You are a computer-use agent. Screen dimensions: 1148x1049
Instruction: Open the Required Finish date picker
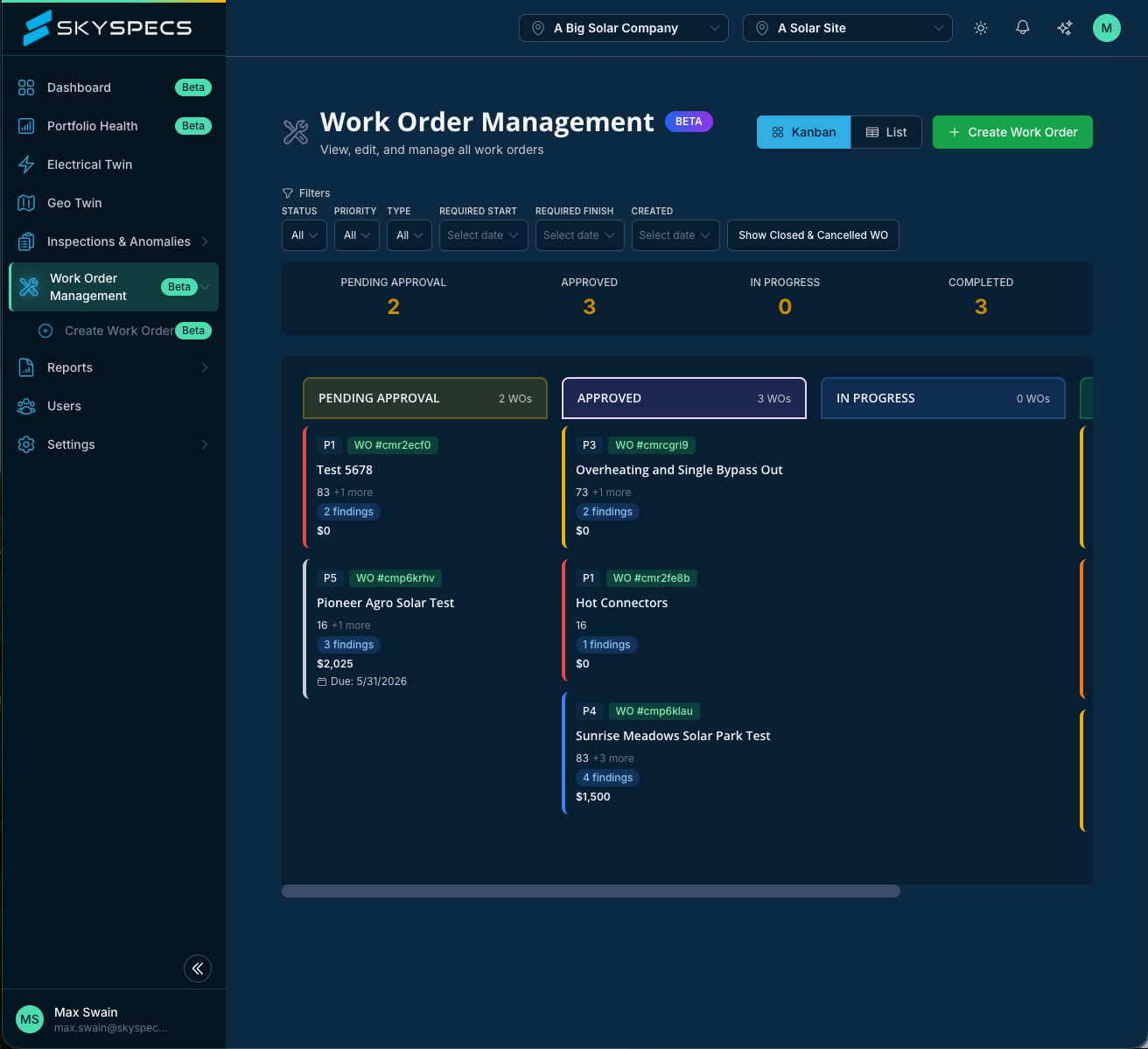click(x=580, y=235)
